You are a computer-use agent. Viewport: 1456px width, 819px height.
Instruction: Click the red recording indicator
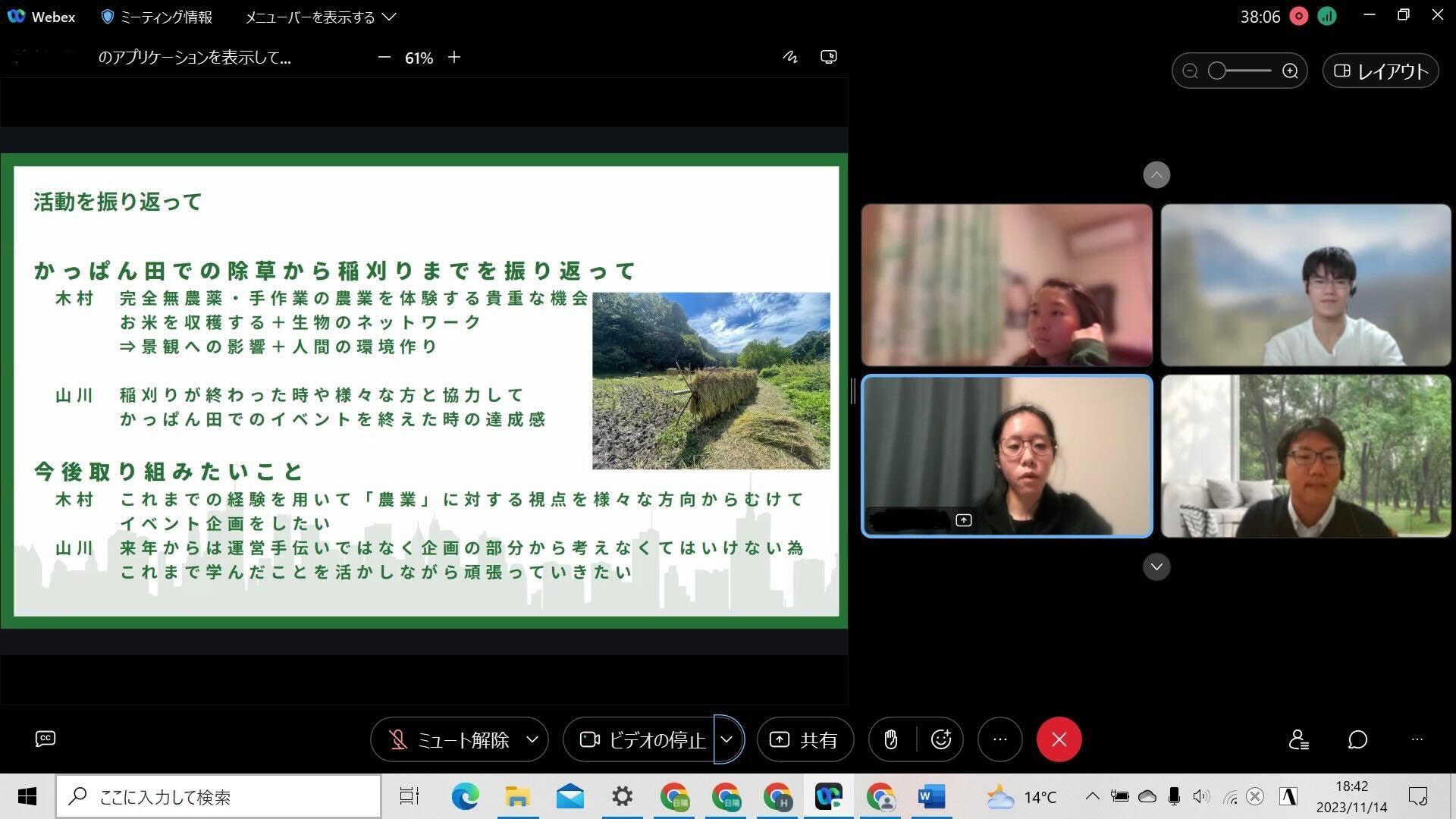click(1299, 17)
